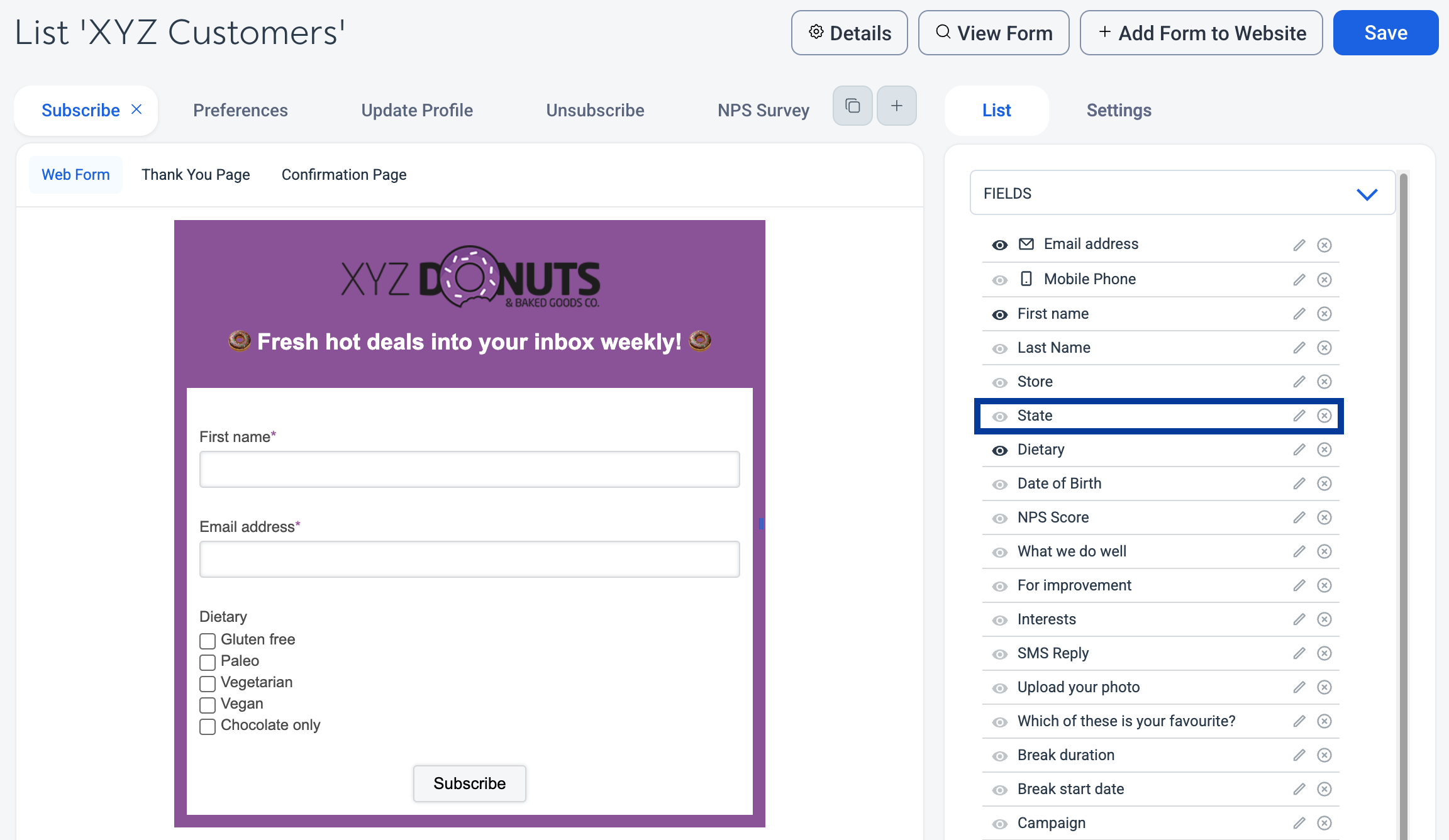
Task: Open the Settings tab
Action: click(x=1119, y=110)
